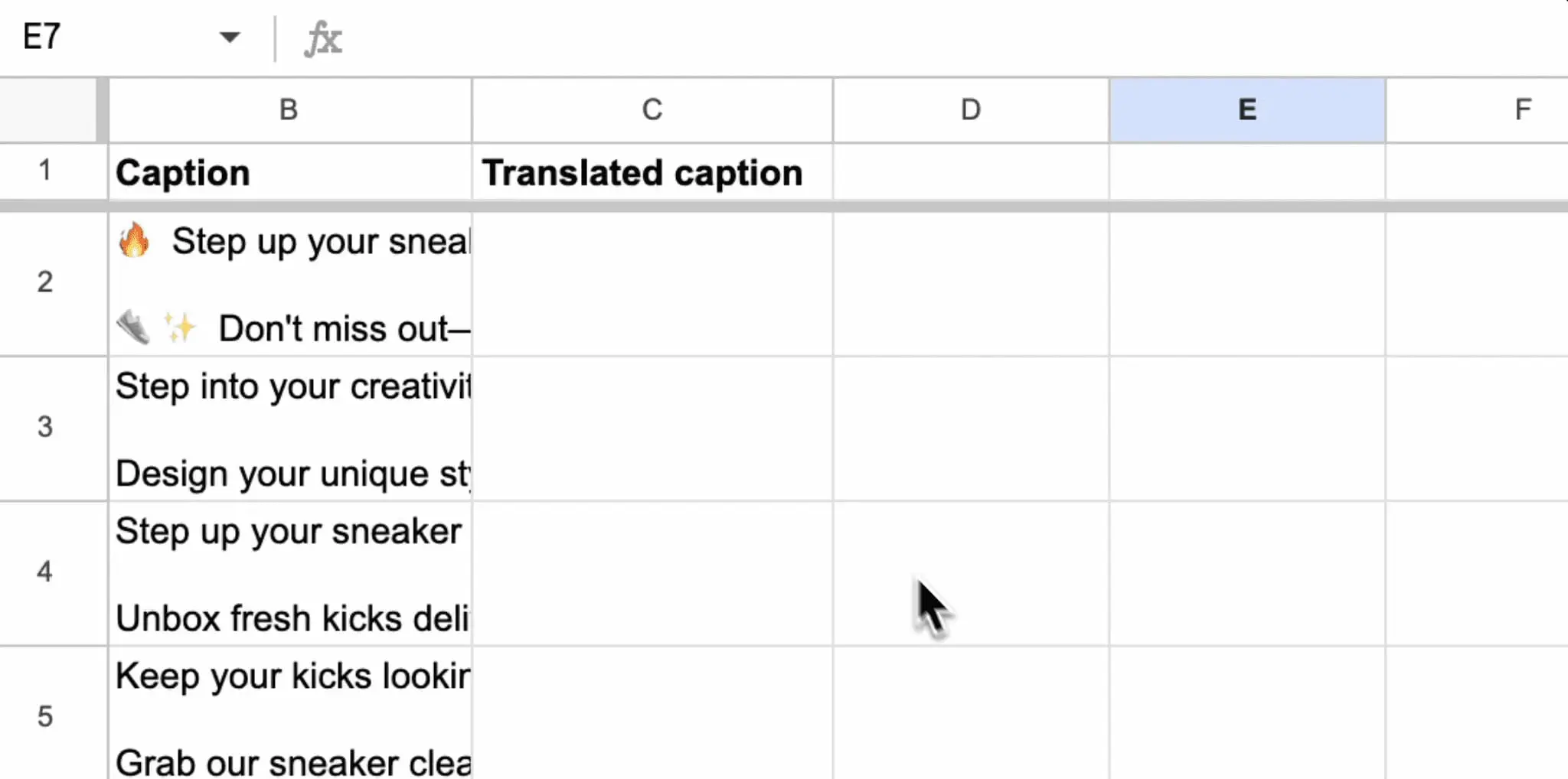Click the "Caption" header cell
Image resolution: width=1568 pixels, height=779 pixels.
(289, 173)
